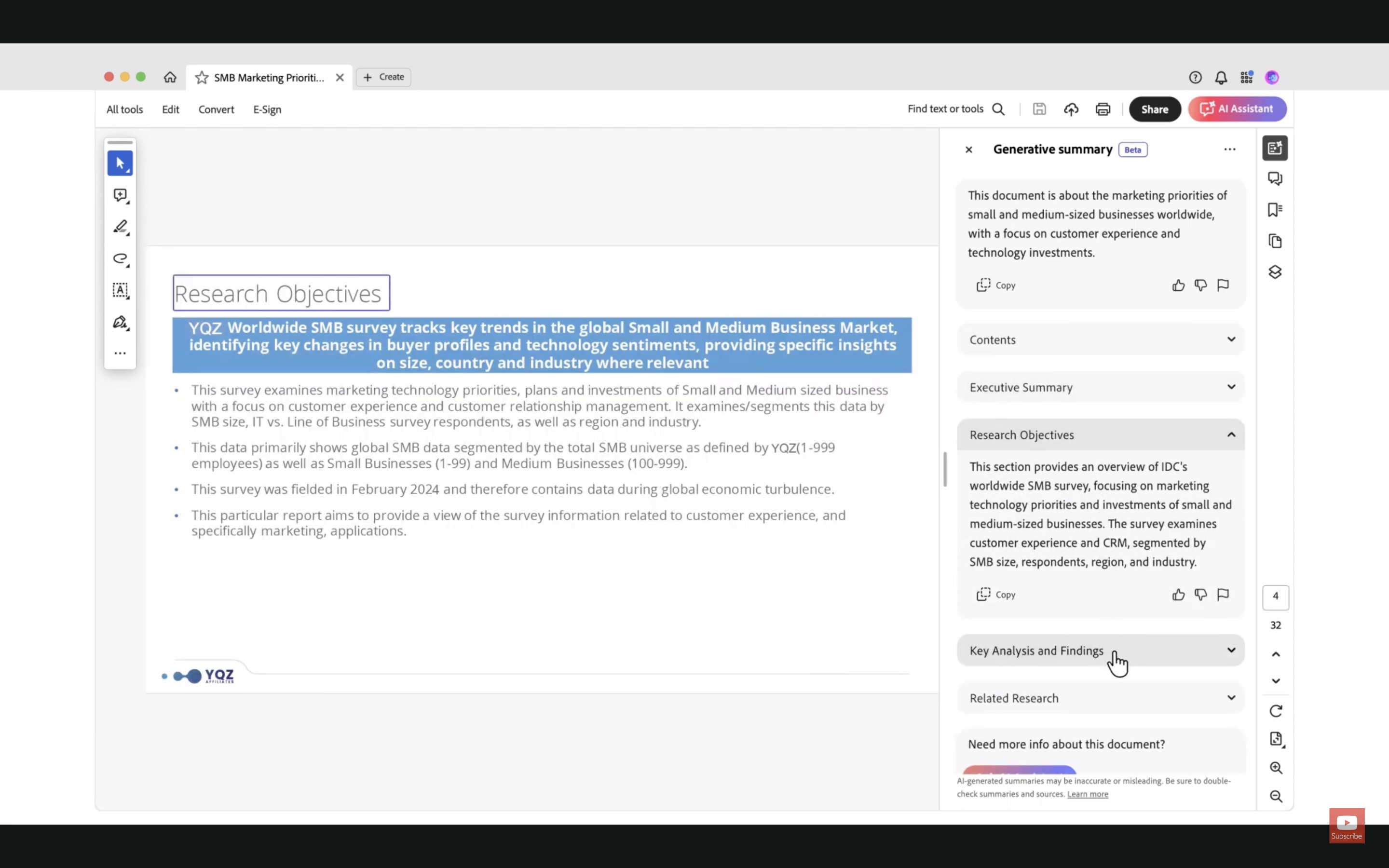Select the arrow selection tool

click(x=120, y=163)
